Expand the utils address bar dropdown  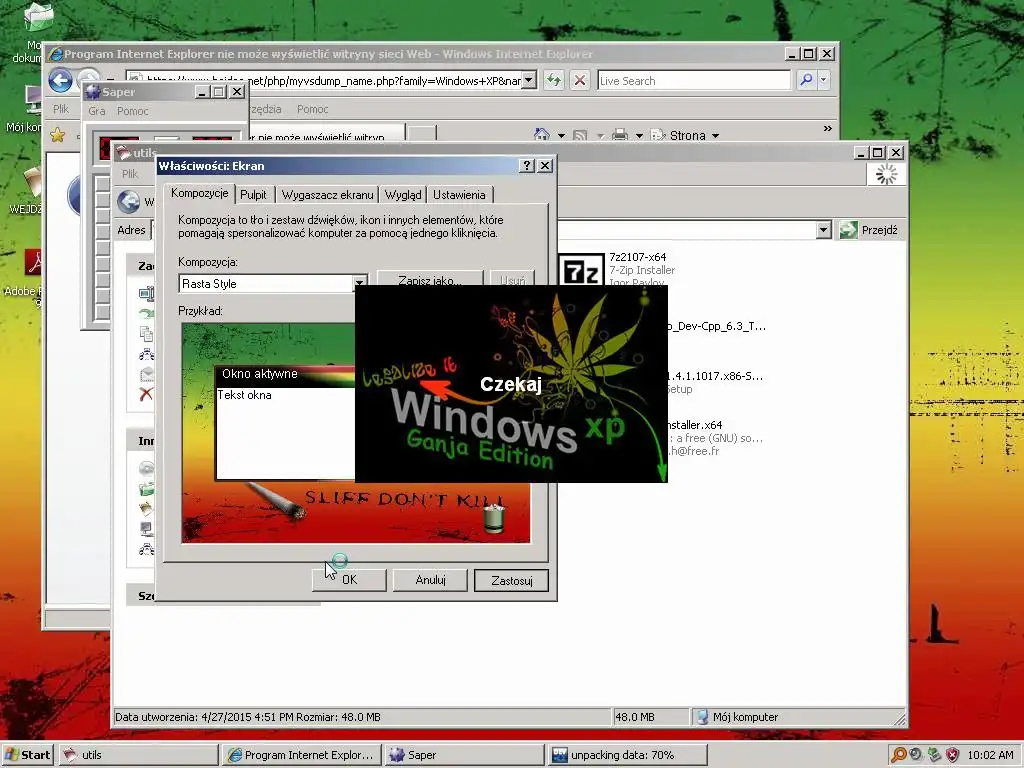tap(823, 230)
